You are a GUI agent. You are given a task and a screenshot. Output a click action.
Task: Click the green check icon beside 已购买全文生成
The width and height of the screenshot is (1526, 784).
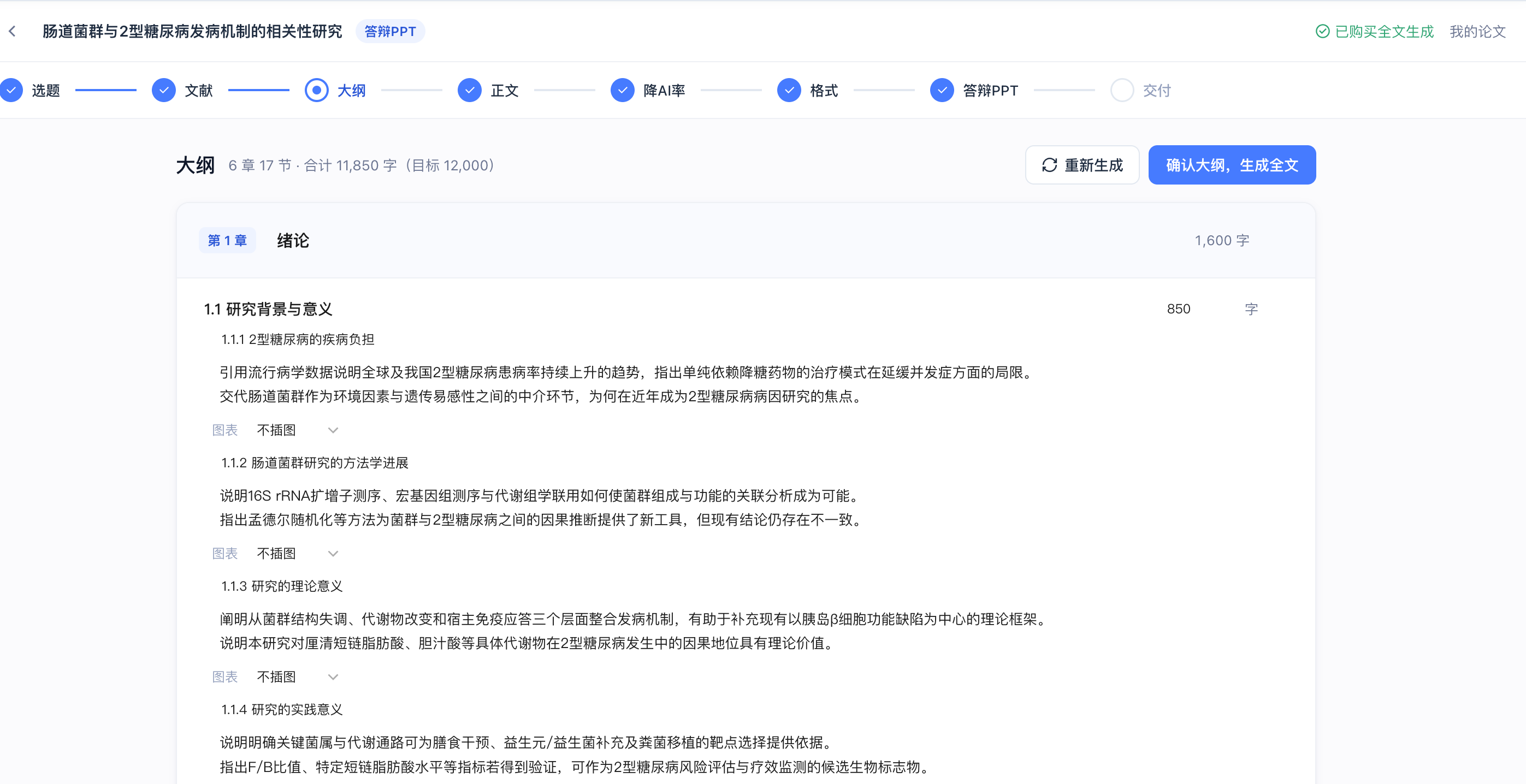click(x=1322, y=31)
